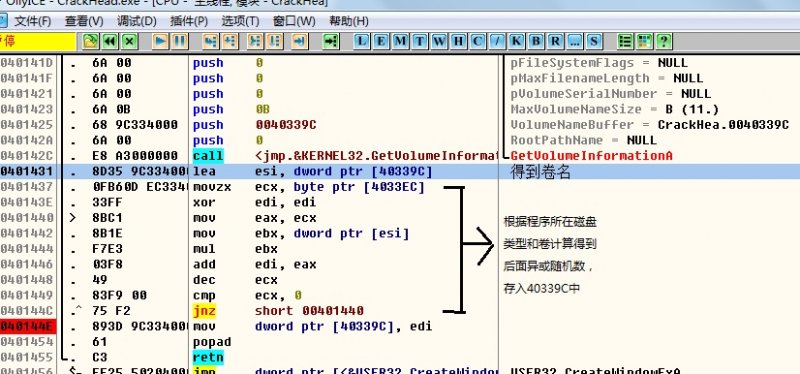The width and height of the screenshot is (800, 374).
Task: Select the red breakpoint address 040144E
Action: [x=27, y=327]
